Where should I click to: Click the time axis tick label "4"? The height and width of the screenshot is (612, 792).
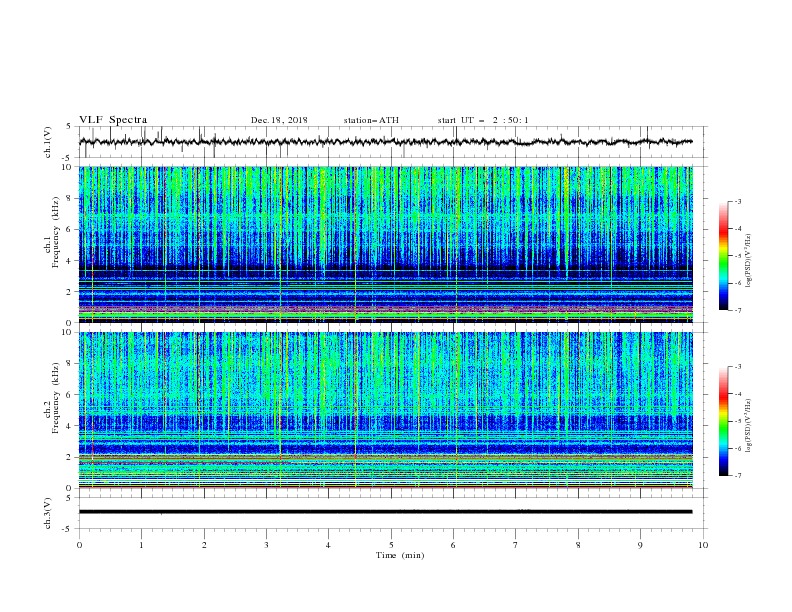(x=328, y=545)
